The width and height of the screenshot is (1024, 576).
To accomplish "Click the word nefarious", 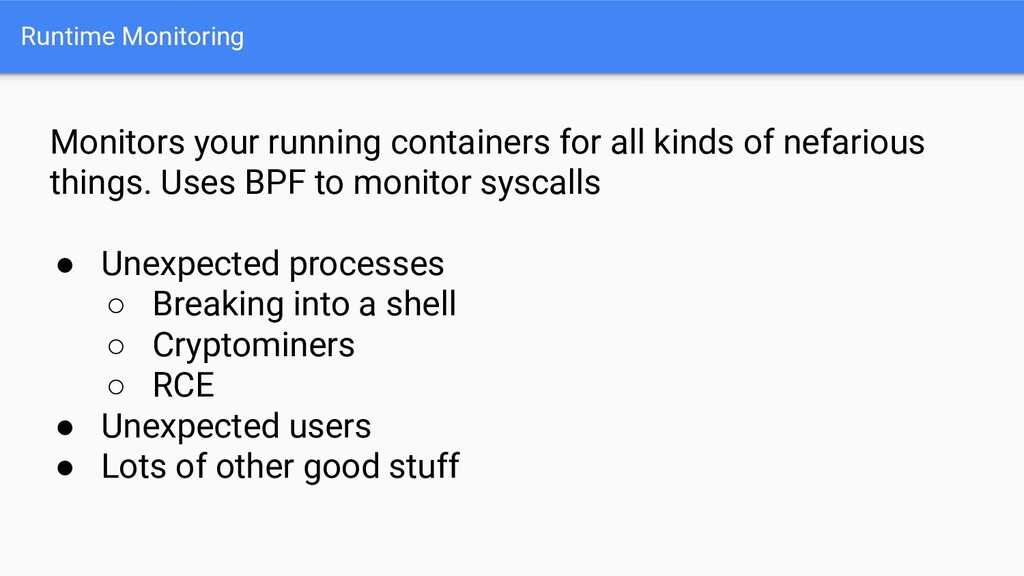I will [x=854, y=142].
